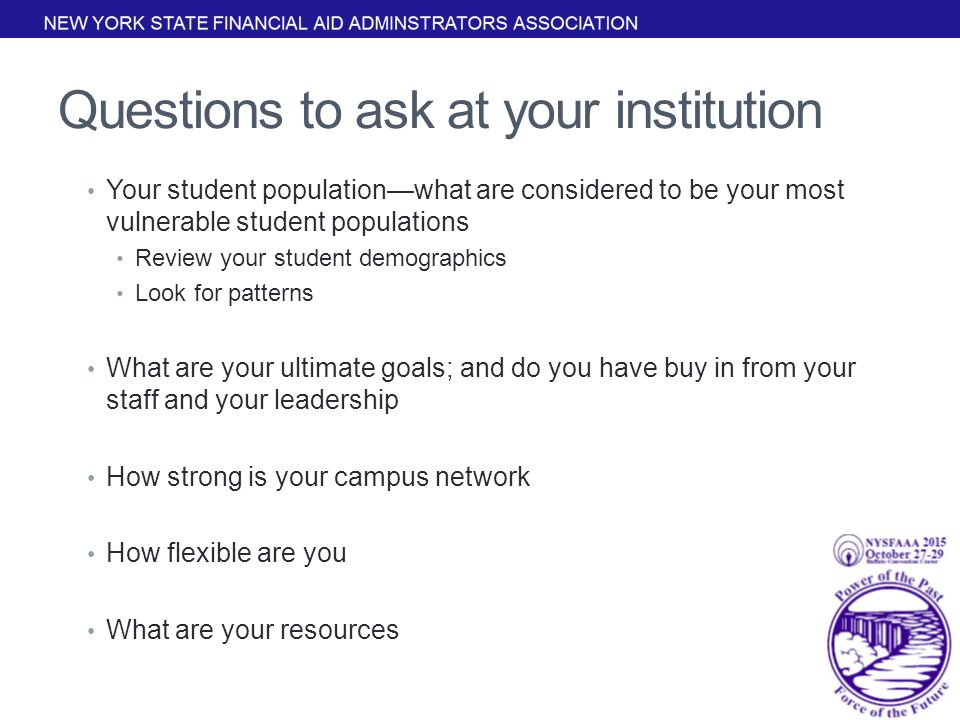Select the 'Review your student demographics' sub-bullet
The width and height of the screenshot is (960, 720).
click(x=320, y=258)
